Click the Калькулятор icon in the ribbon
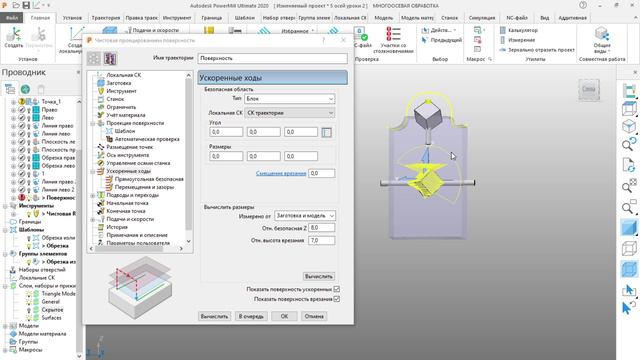The image size is (640, 360). [503, 30]
